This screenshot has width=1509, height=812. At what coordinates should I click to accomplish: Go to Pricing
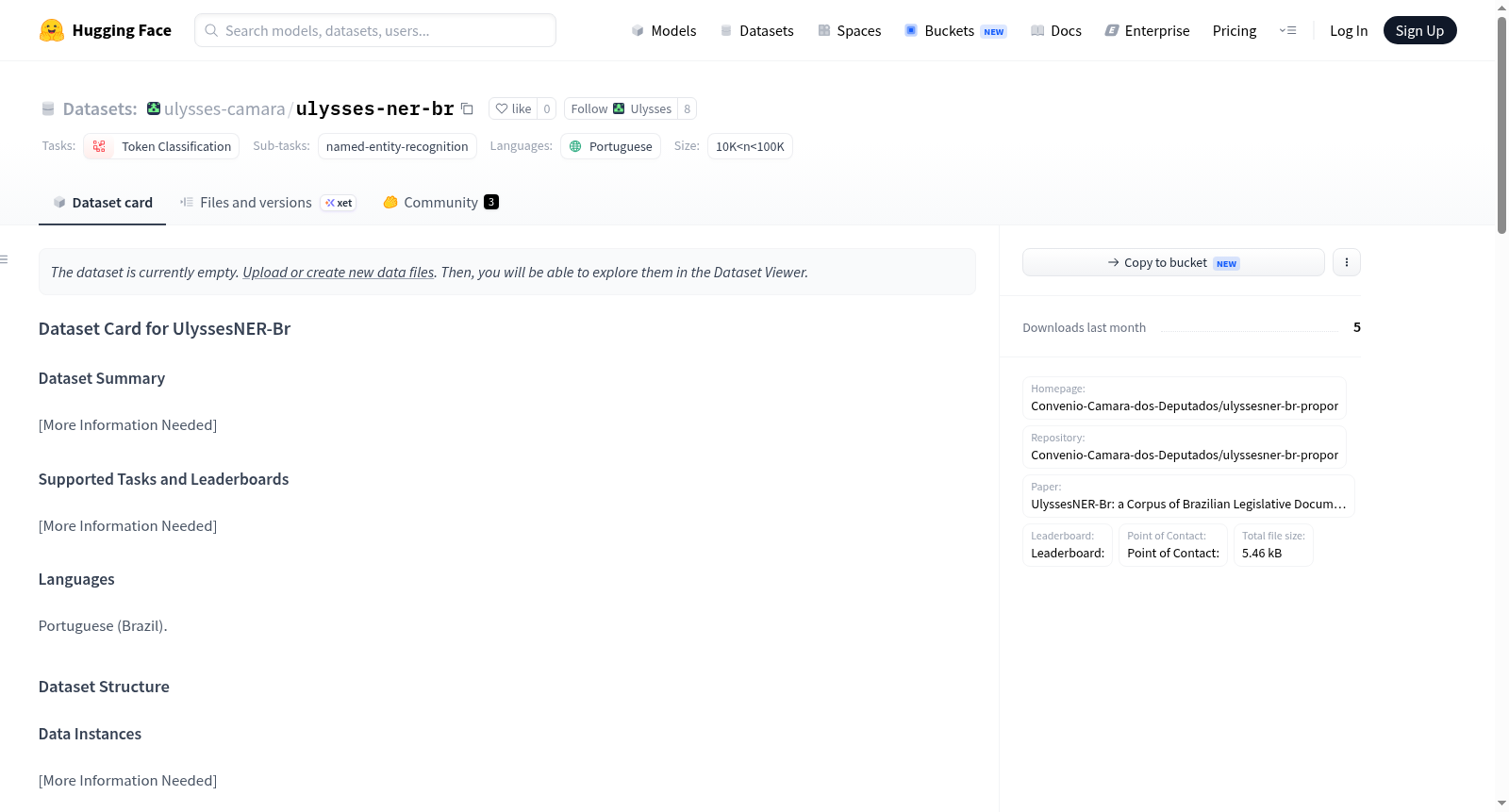coord(1235,30)
